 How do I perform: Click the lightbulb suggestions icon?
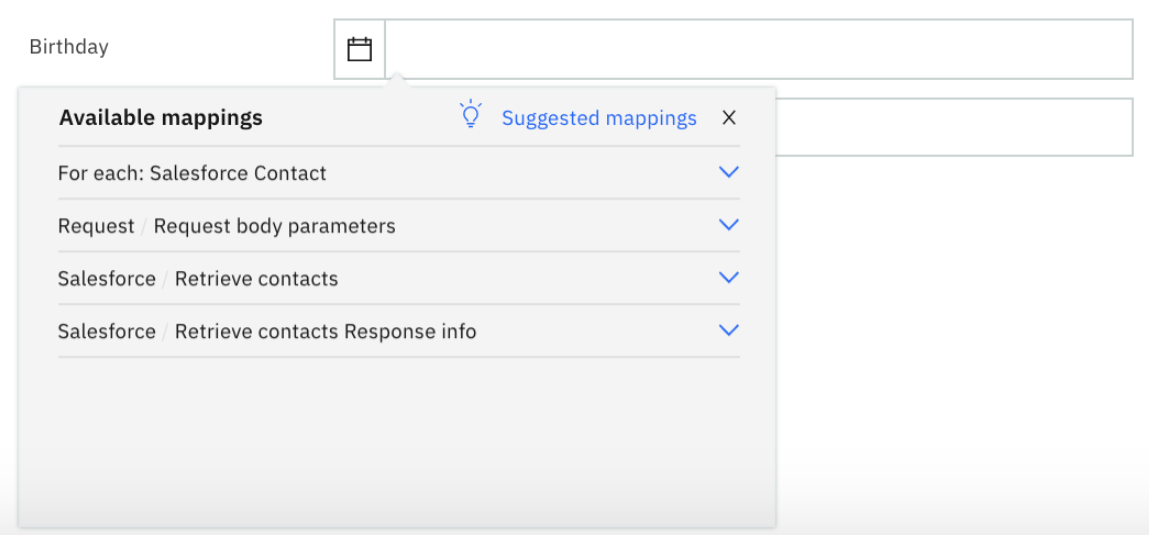(470, 114)
